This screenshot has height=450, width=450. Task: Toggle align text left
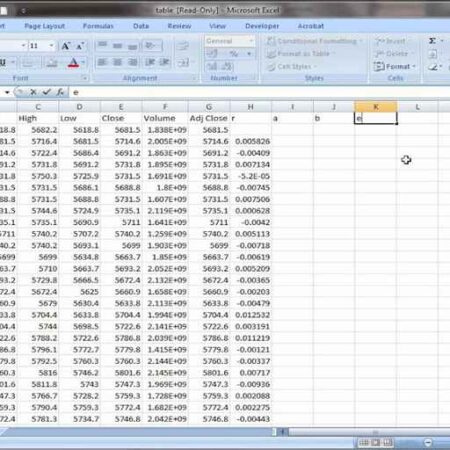(x=102, y=62)
